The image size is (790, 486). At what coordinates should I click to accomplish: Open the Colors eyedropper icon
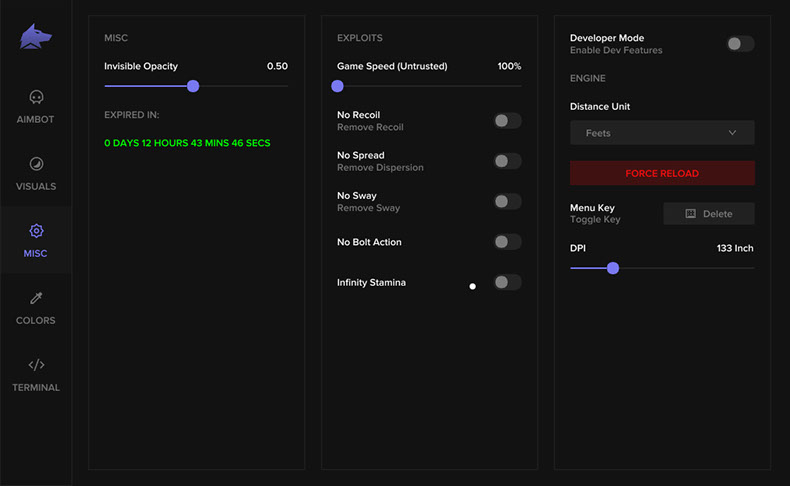pyautogui.click(x=36, y=298)
